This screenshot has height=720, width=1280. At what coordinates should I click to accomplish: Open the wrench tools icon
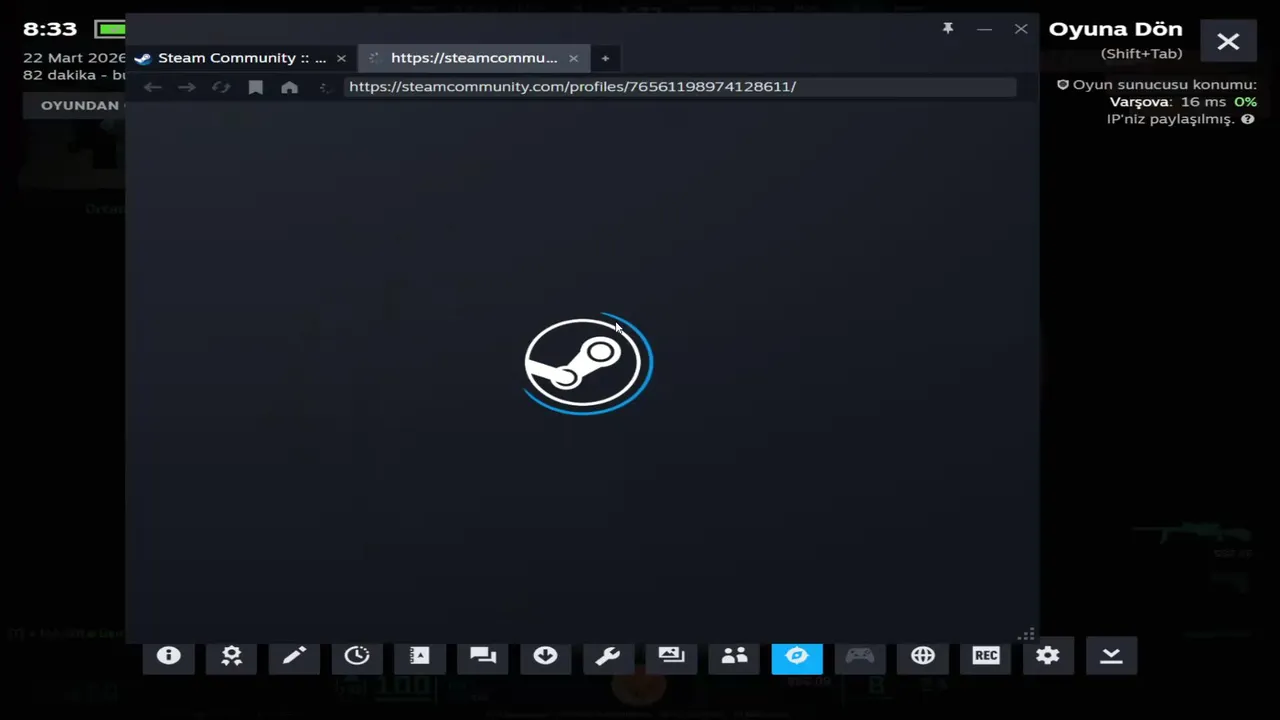tap(608, 656)
